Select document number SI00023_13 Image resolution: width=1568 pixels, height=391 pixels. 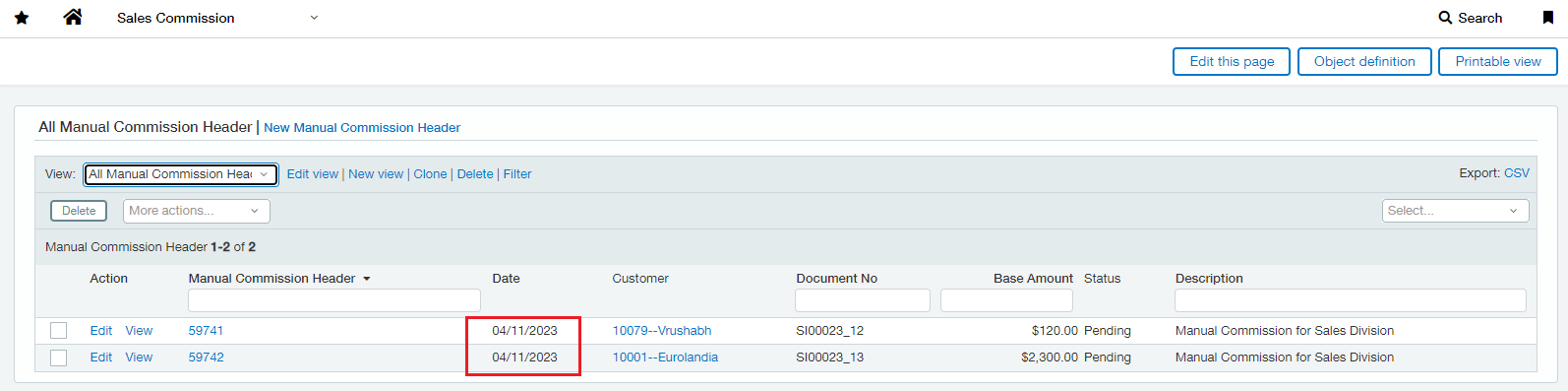coord(829,358)
